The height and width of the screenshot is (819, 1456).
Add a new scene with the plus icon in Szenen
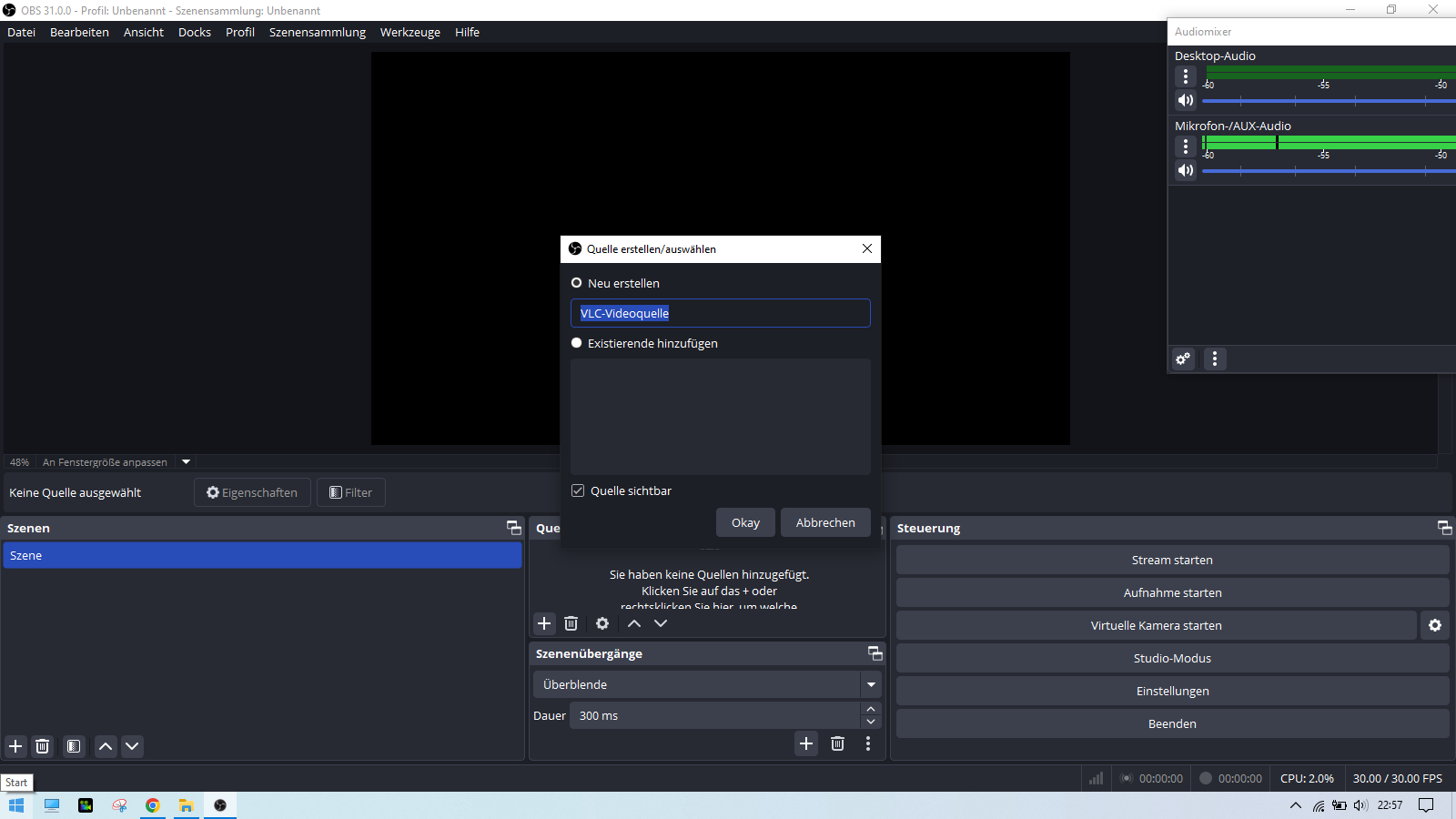pyautogui.click(x=15, y=746)
